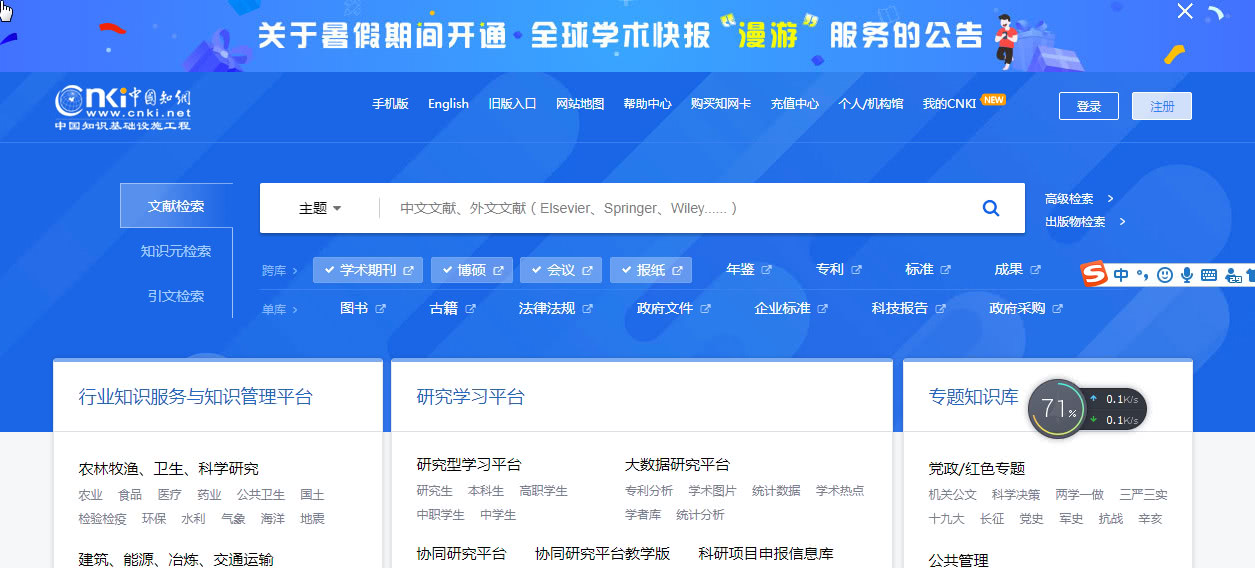This screenshot has width=1255, height=568.
Task: Open 专利分析 link
Action: (x=649, y=491)
